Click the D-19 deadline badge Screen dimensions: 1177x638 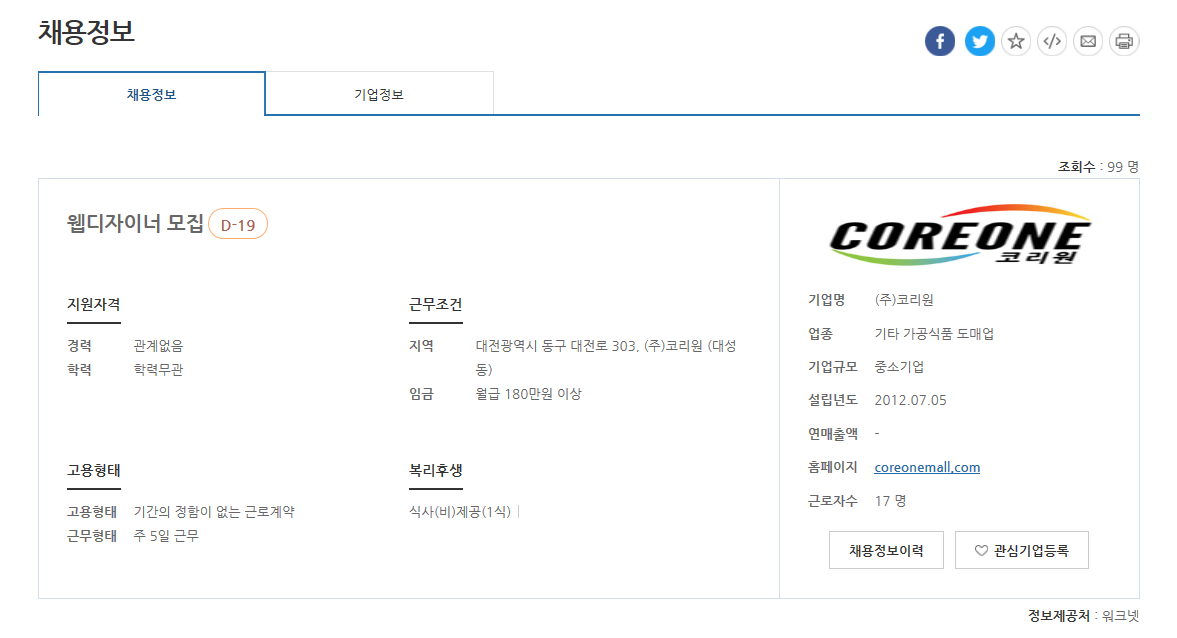(238, 225)
